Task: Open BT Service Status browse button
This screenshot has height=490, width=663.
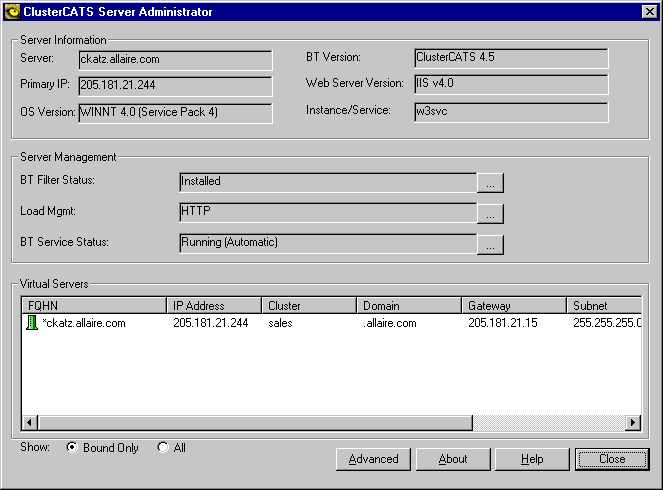Action: pyautogui.click(x=490, y=244)
